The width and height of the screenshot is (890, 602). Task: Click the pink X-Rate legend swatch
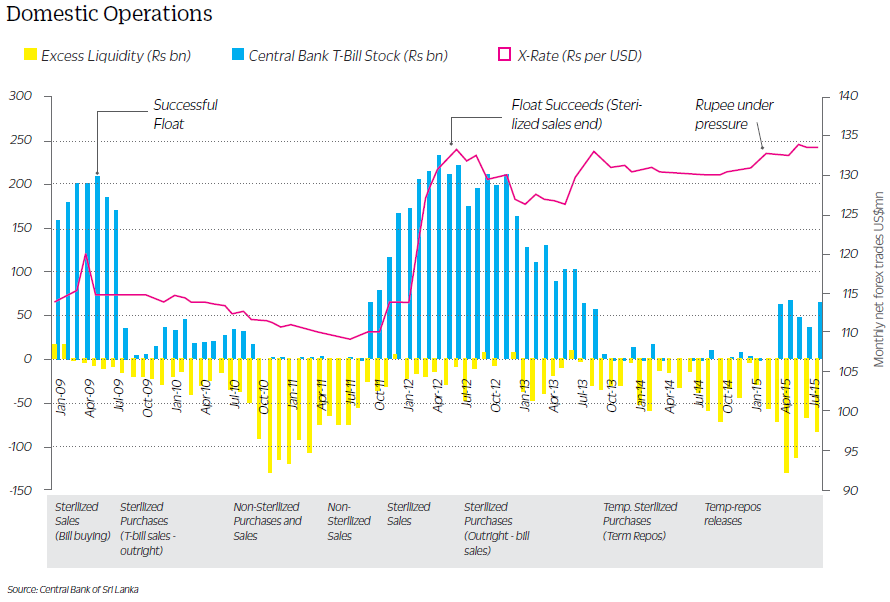(x=504, y=54)
